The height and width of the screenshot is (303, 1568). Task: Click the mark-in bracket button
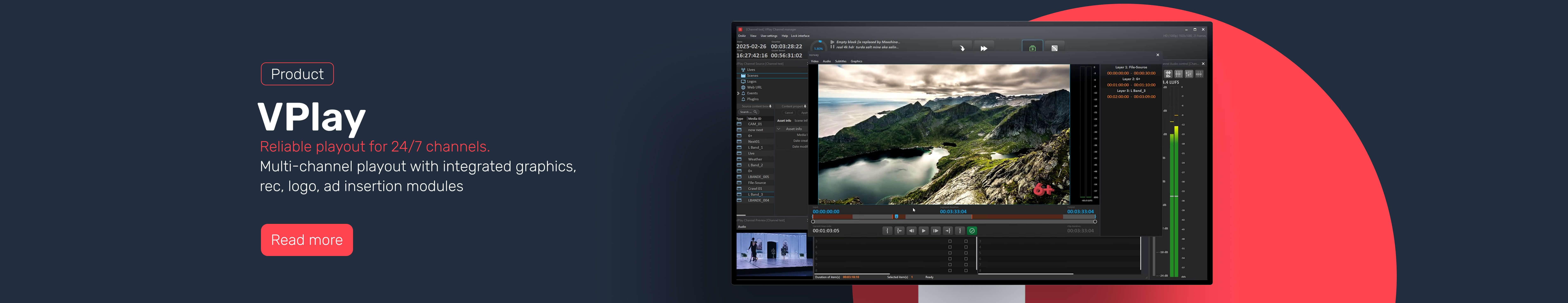(887, 231)
